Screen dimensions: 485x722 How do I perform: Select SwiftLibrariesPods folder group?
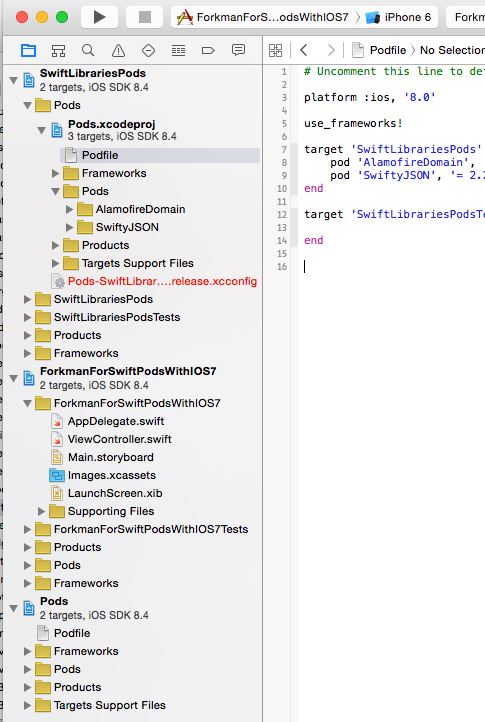[103, 299]
